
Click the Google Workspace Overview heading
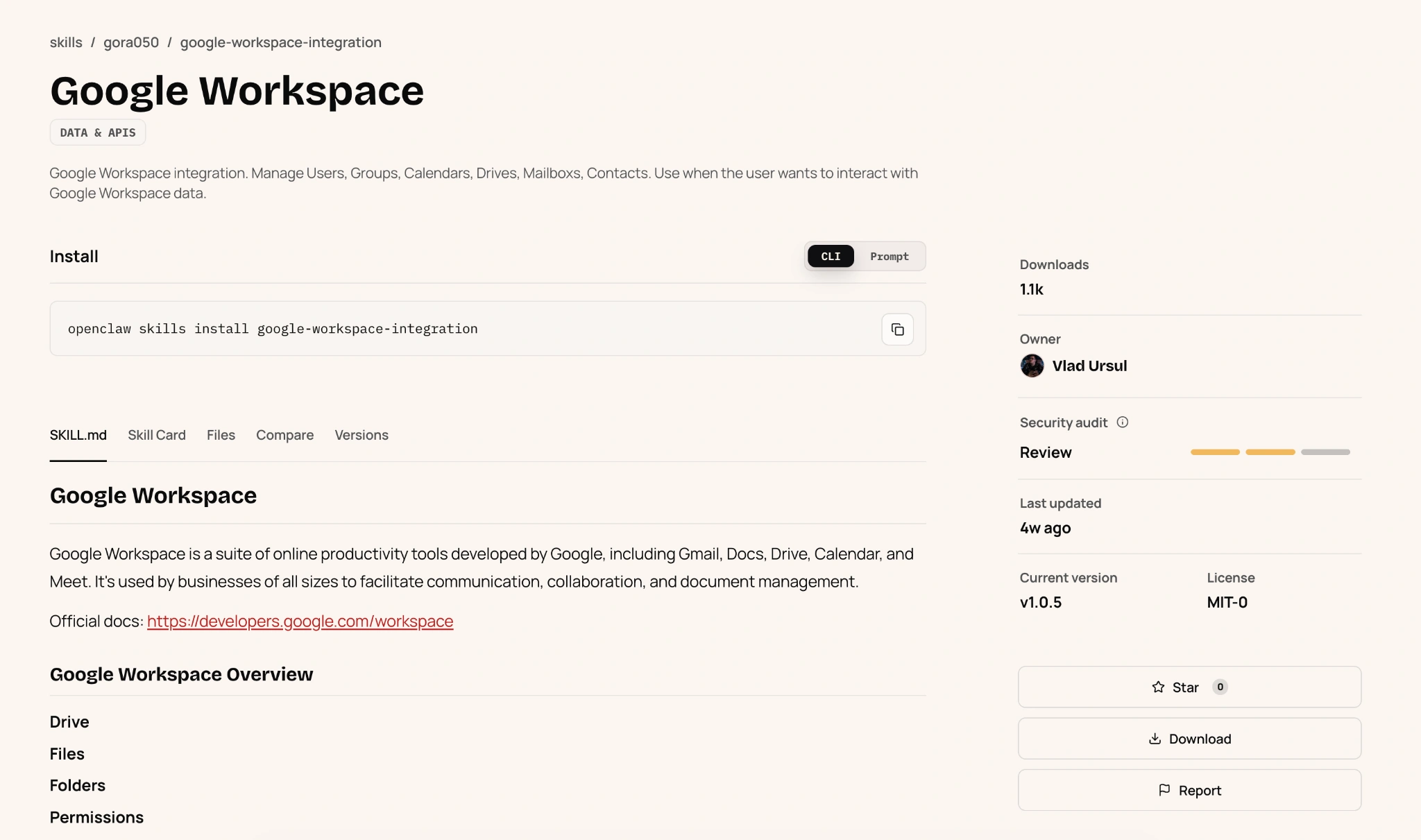pyautogui.click(x=181, y=674)
